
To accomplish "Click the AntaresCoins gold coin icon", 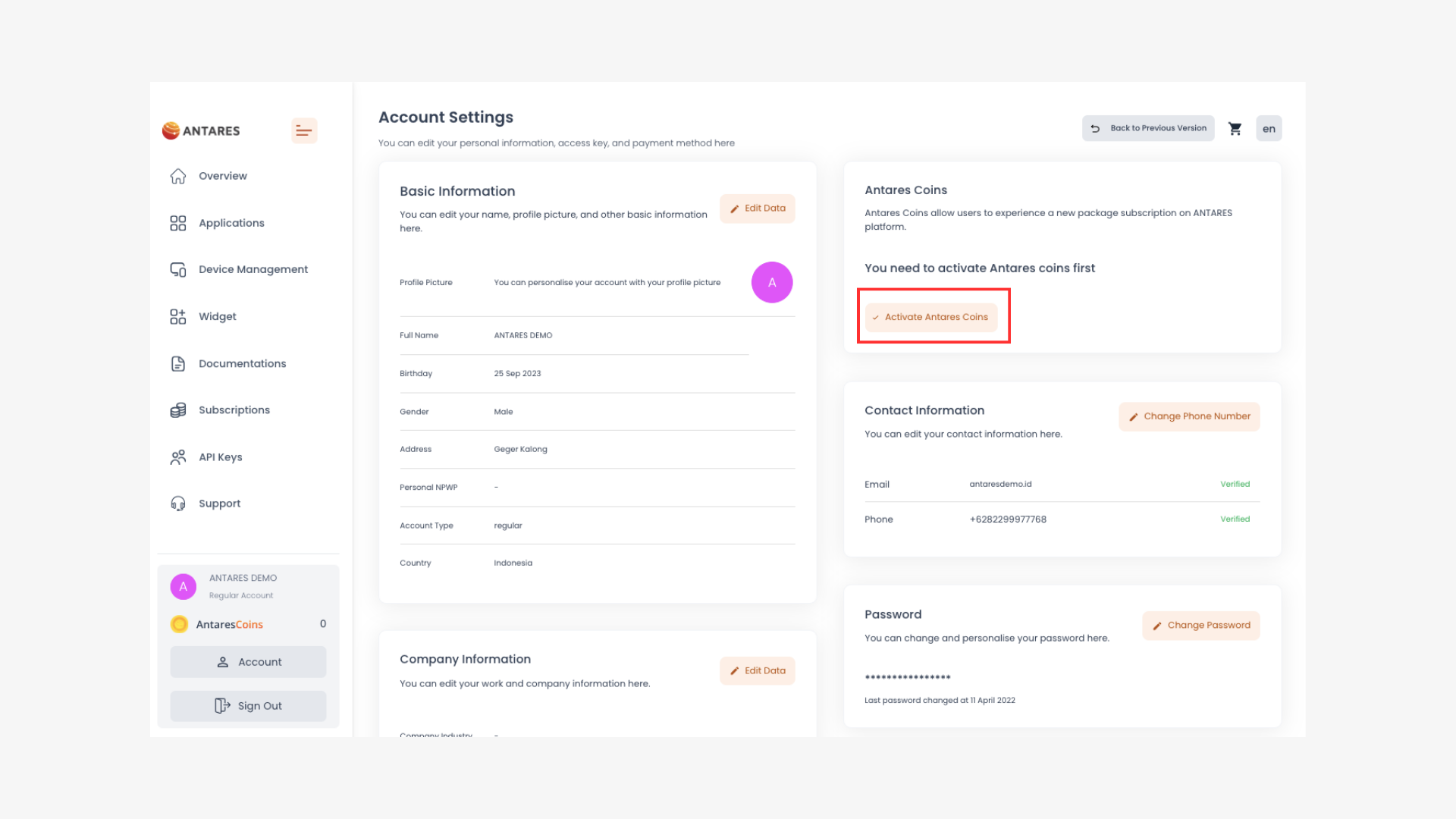I will [180, 624].
